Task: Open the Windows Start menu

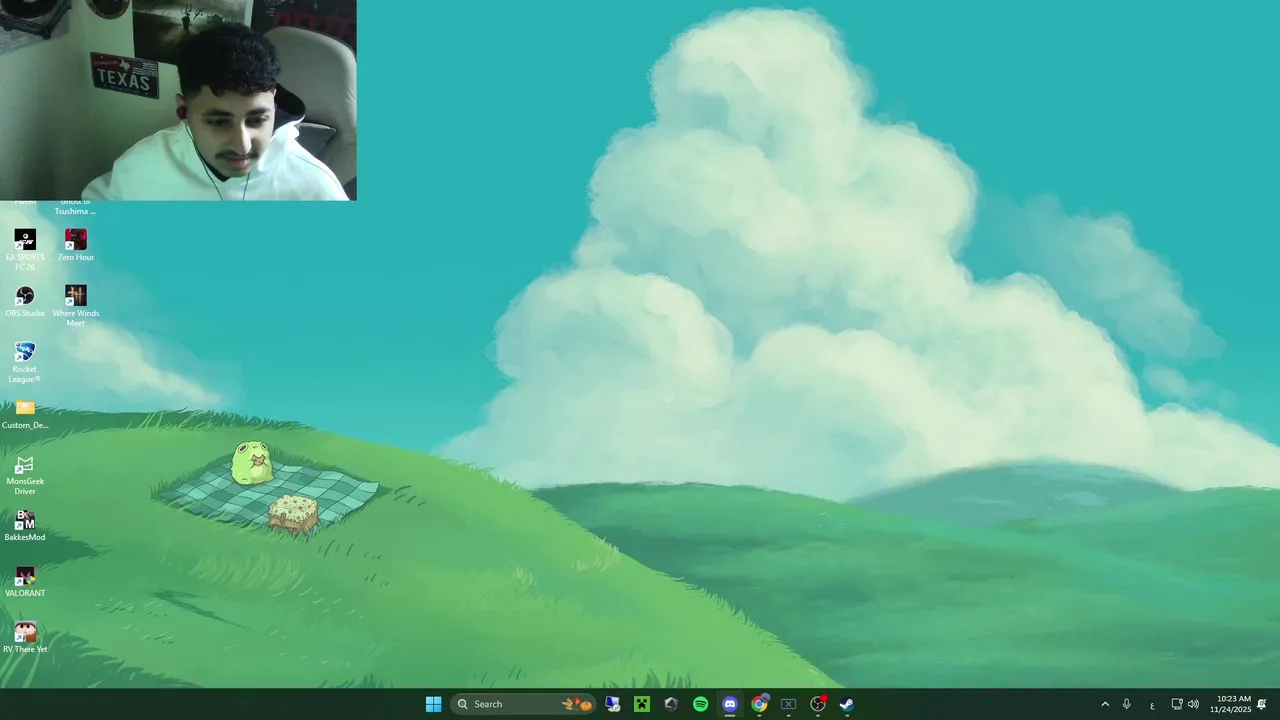Action: coord(433,704)
